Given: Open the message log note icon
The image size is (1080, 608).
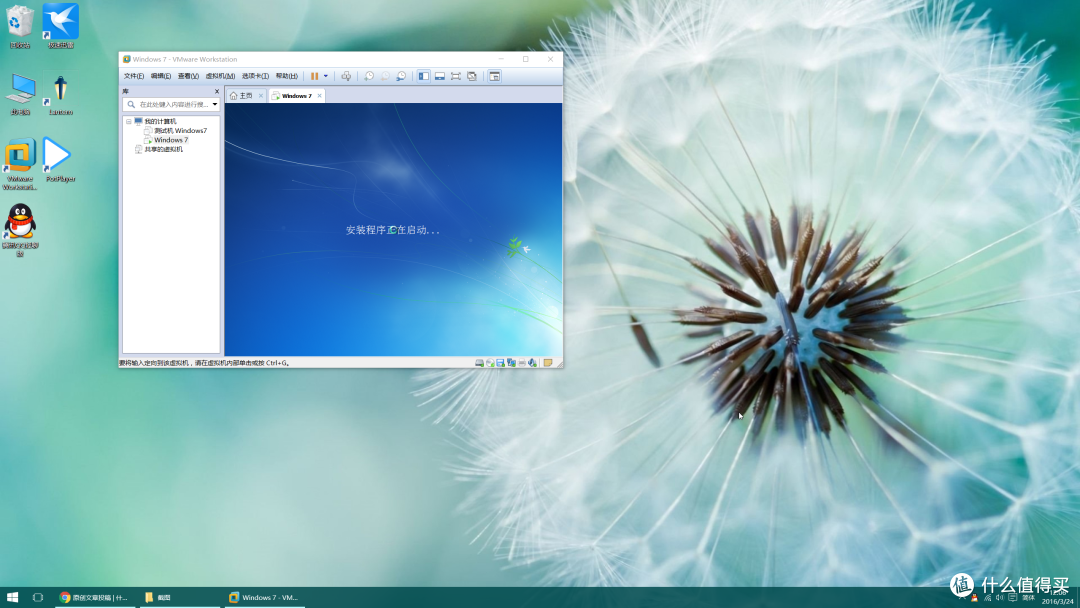Looking at the screenshot, I should click(x=548, y=363).
